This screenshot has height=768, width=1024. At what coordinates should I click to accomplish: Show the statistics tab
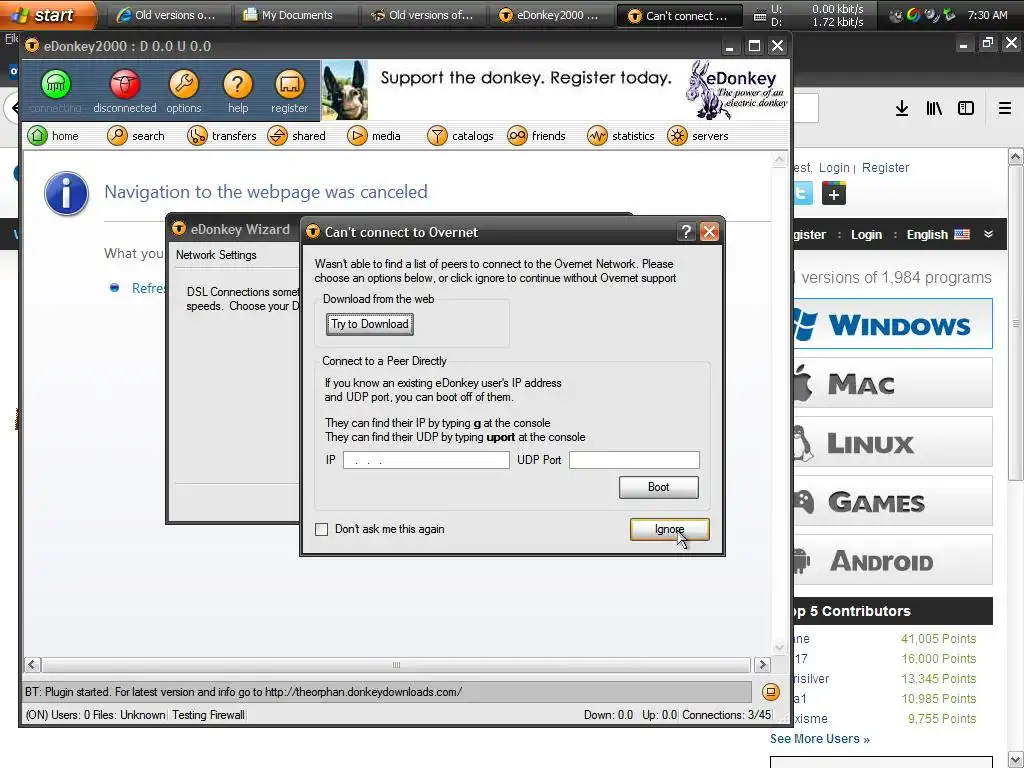click(x=621, y=136)
